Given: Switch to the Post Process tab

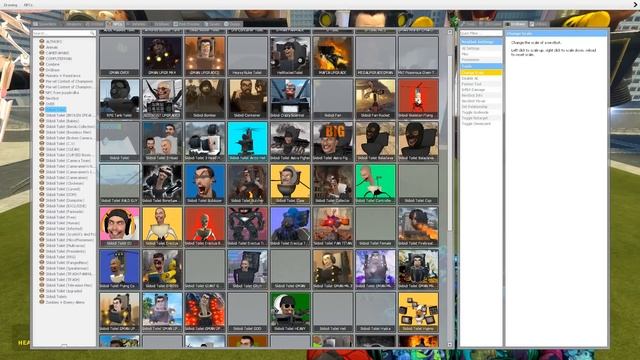Looking at the screenshot, I should point(187,24).
